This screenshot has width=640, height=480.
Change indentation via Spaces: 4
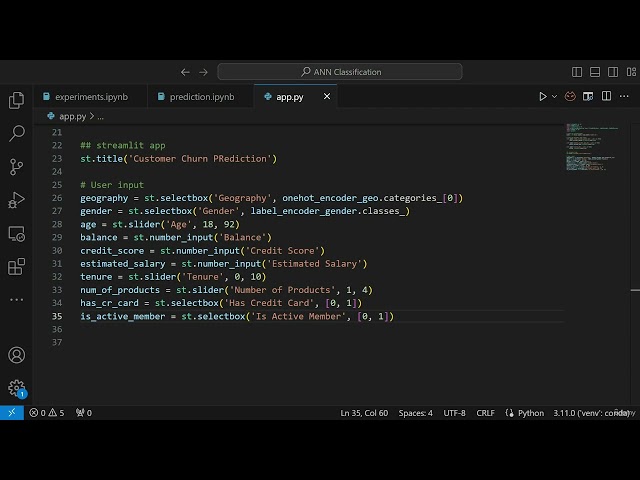click(x=416, y=413)
